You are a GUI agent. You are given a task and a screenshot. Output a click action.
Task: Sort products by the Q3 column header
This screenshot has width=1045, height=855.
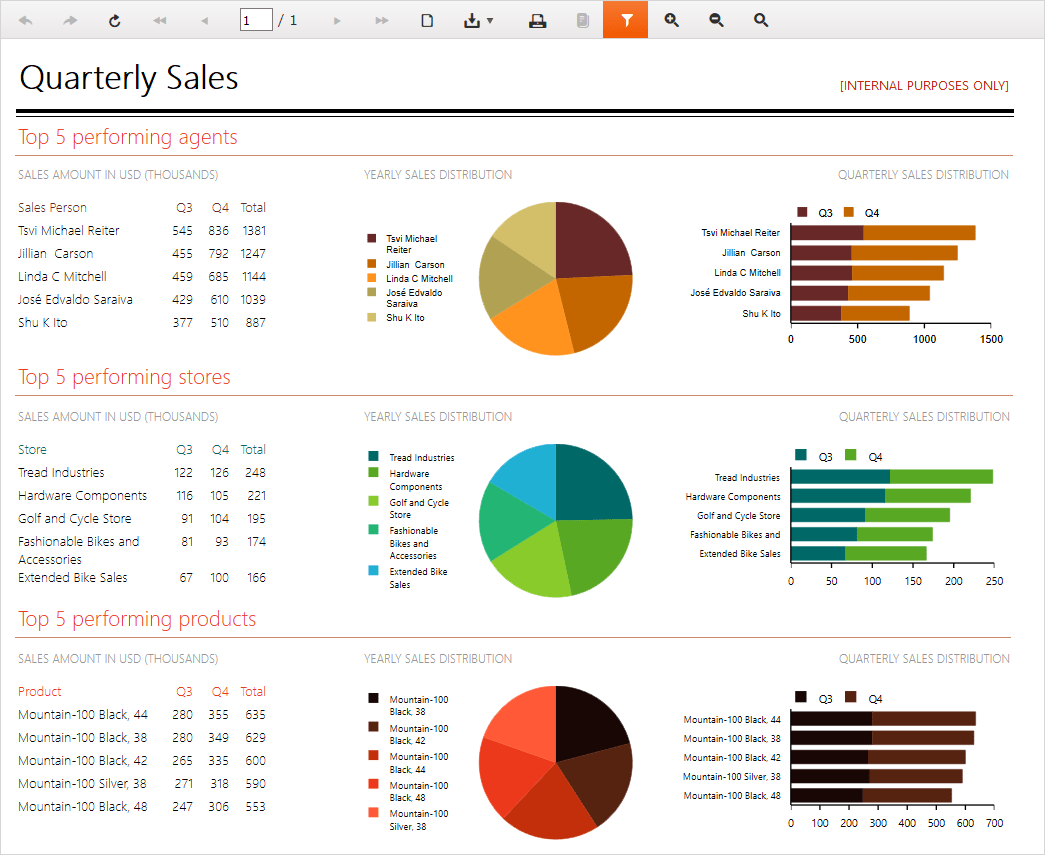point(184,691)
